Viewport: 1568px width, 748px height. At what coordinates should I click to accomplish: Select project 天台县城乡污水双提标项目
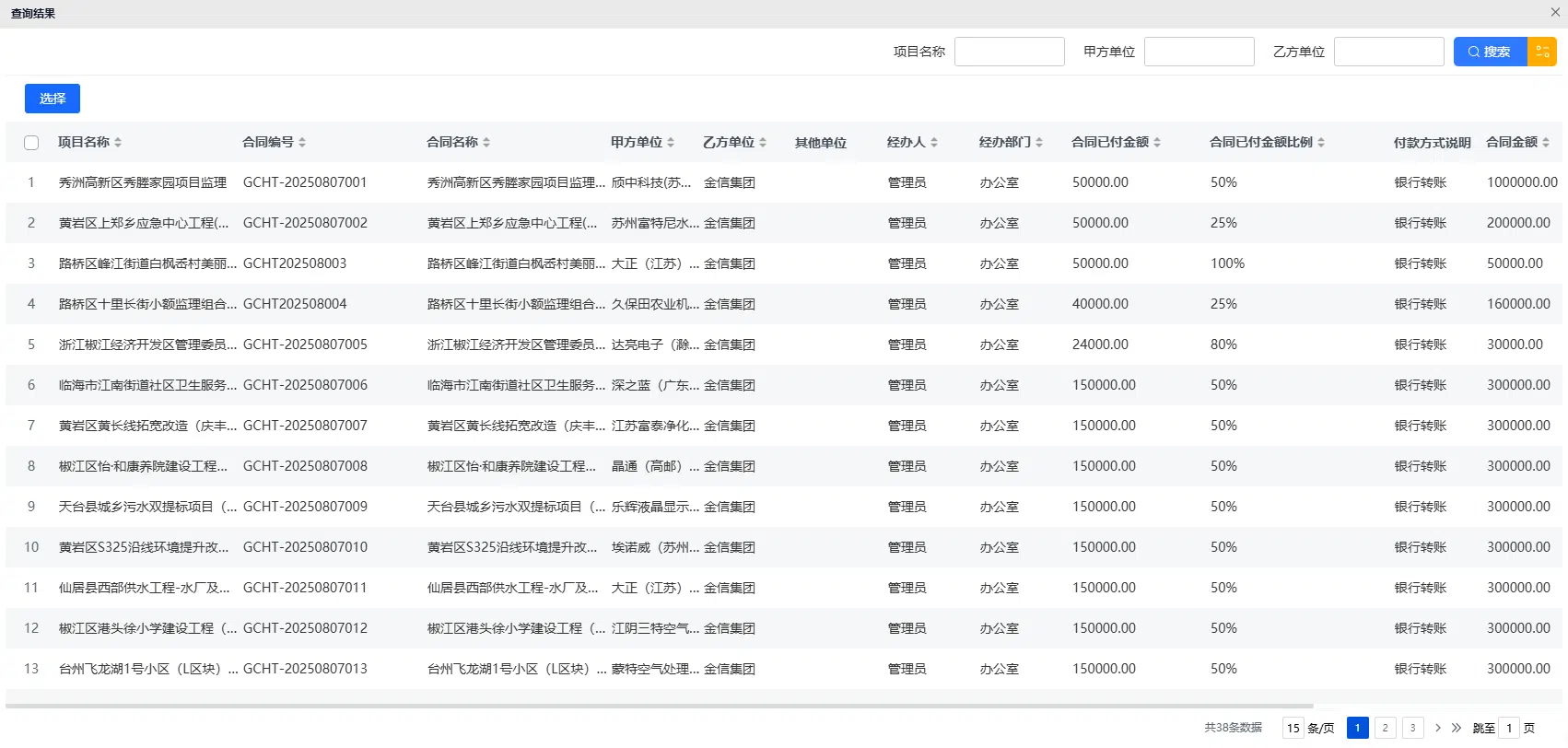coord(148,507)
